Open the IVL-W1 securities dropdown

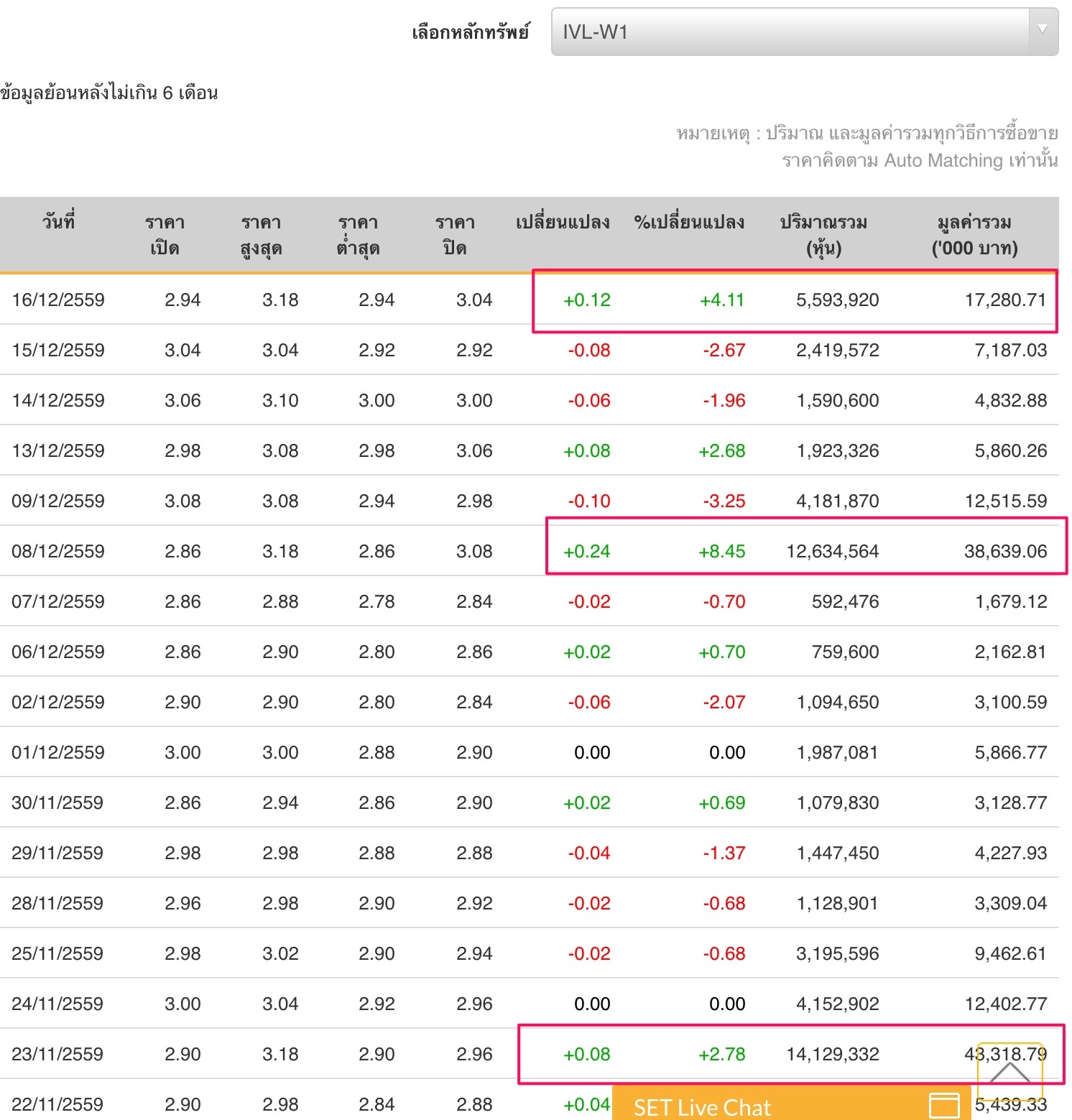click(x=805, y=32)
